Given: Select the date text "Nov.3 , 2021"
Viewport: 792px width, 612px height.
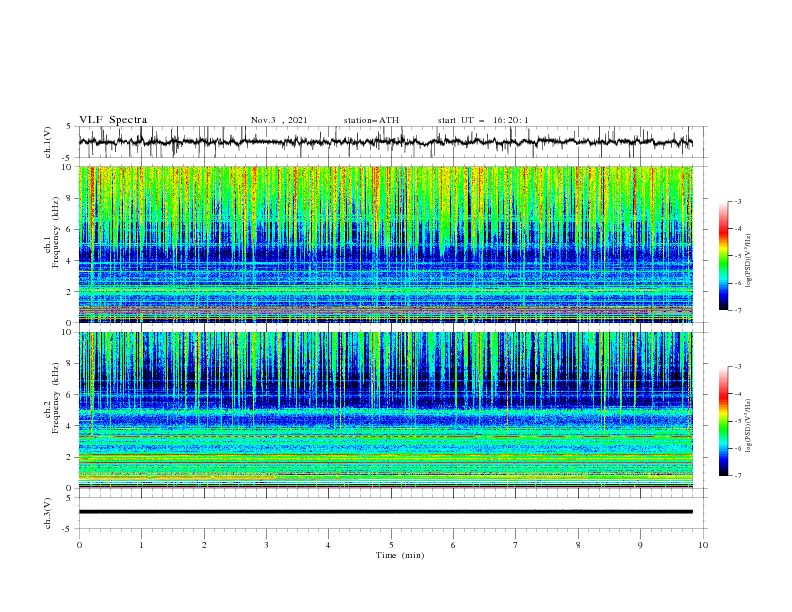Looking at the screenshot, I should [x=279, y=120].
